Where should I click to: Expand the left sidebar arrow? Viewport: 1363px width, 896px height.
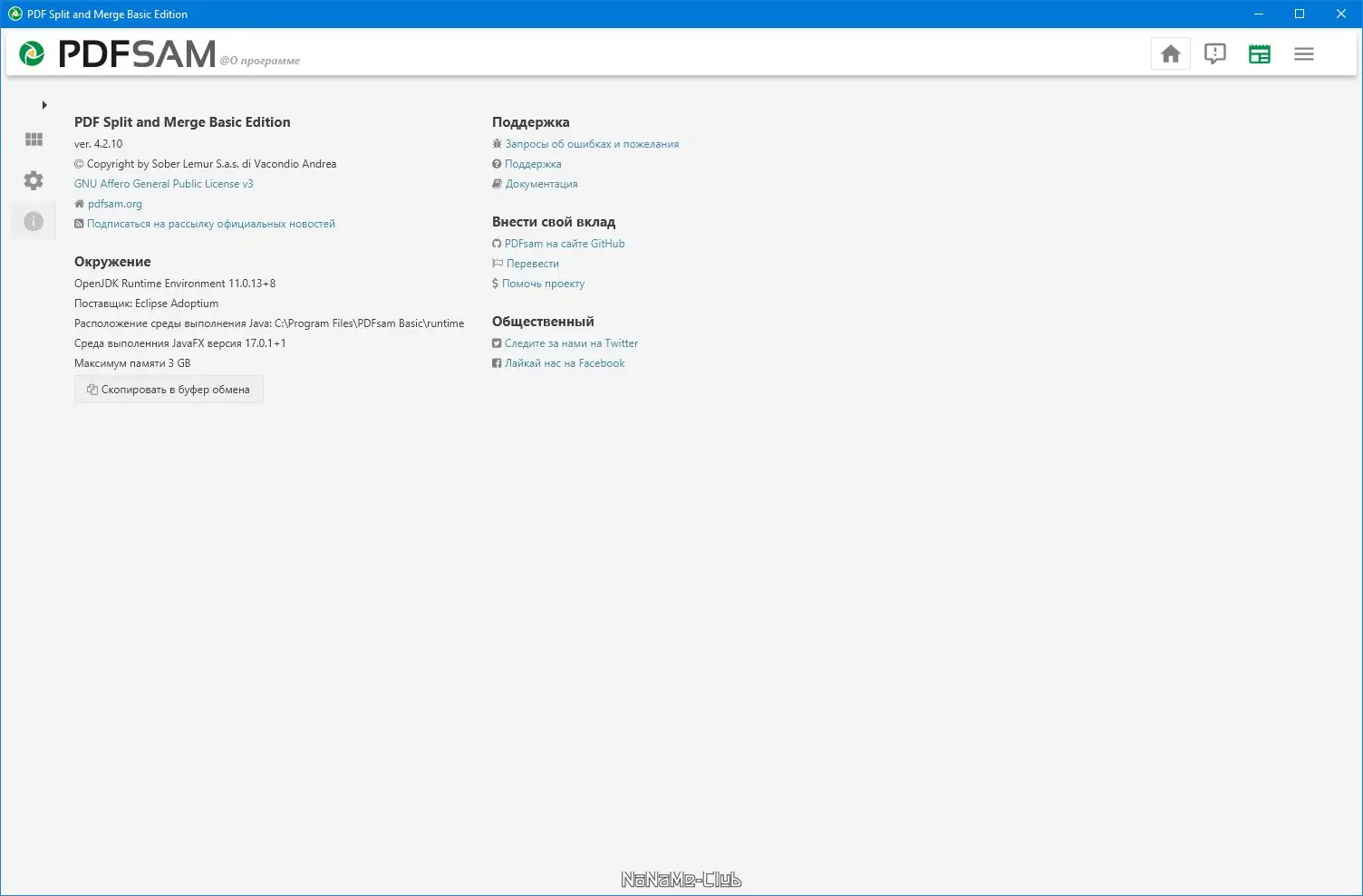pyautogui.click(x=43, y=105)
